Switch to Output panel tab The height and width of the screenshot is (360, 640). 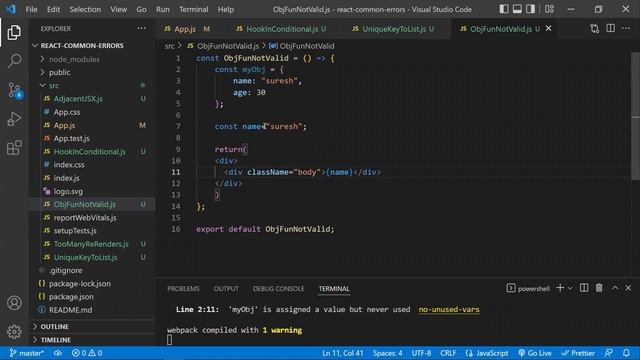[x=226, y=289]
